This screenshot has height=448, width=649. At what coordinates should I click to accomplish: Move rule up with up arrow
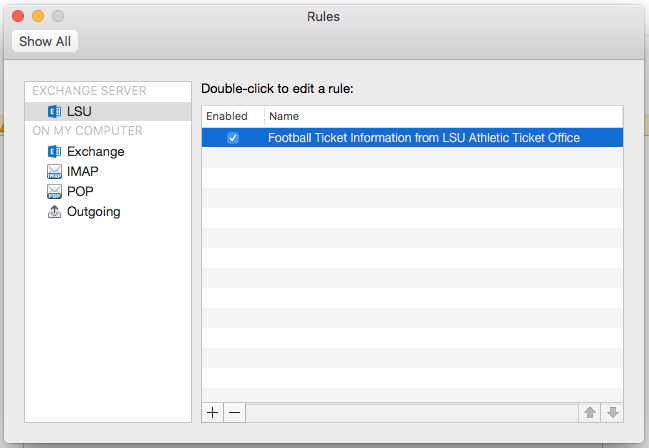(x=590, y=413)
